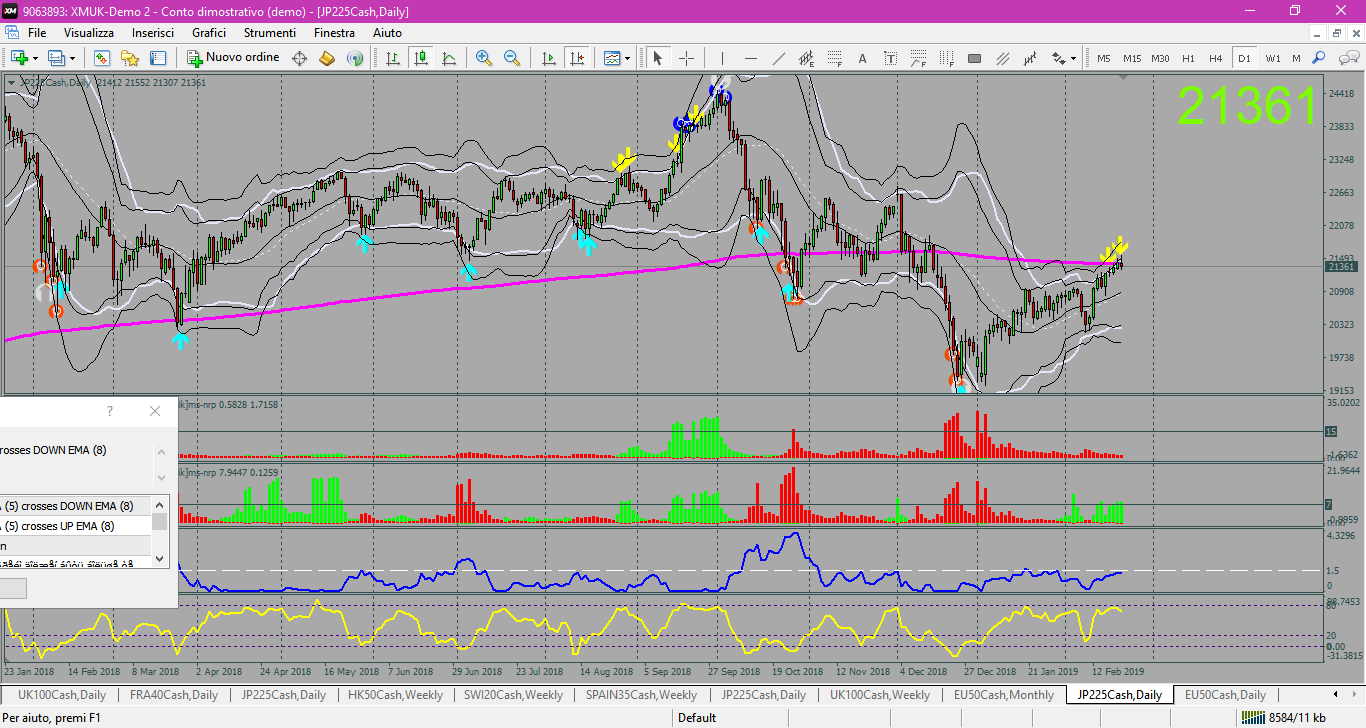Image resolution: width=1366 pixels, height=728 pixels.
Task: Toggle the Navigator star-folder icon
Action: click(130, 58)
